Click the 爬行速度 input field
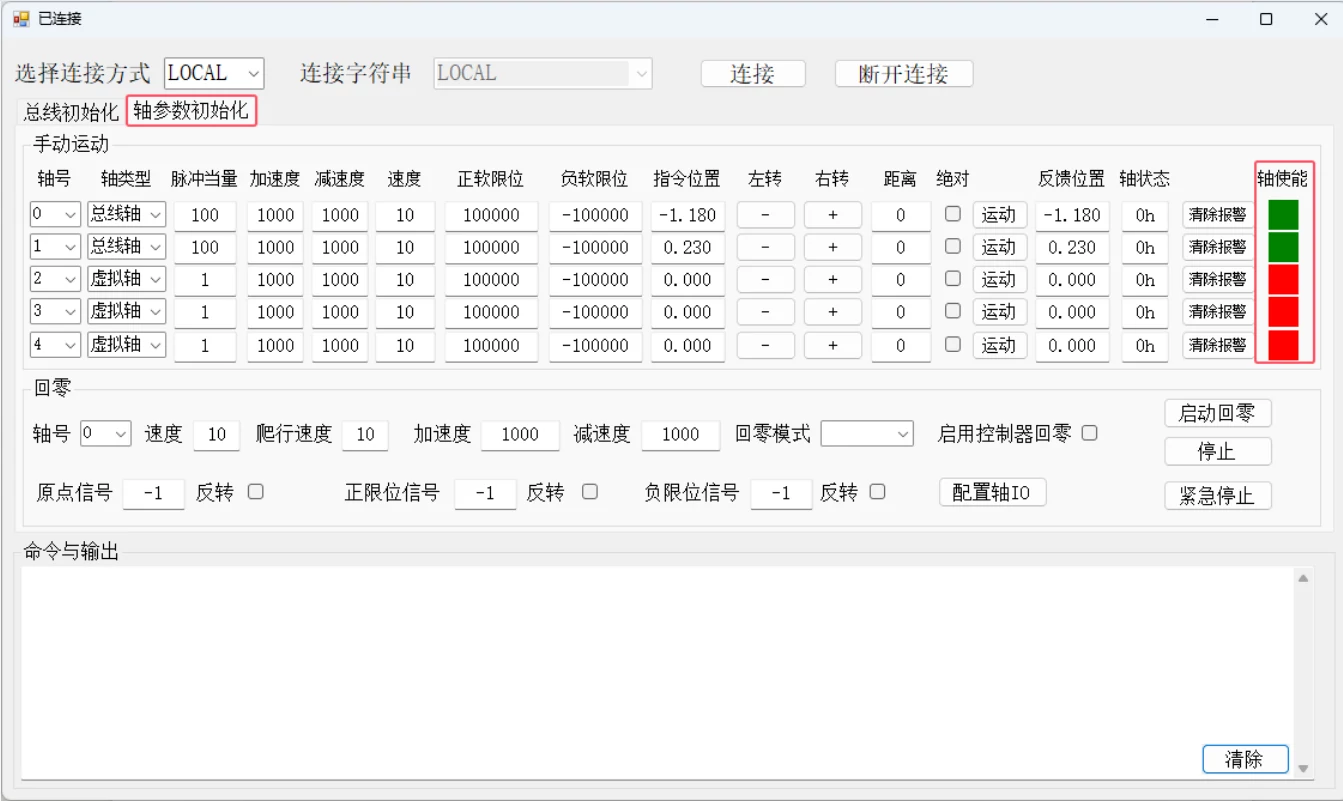The image size is (1343, 801). pos(364,434)
